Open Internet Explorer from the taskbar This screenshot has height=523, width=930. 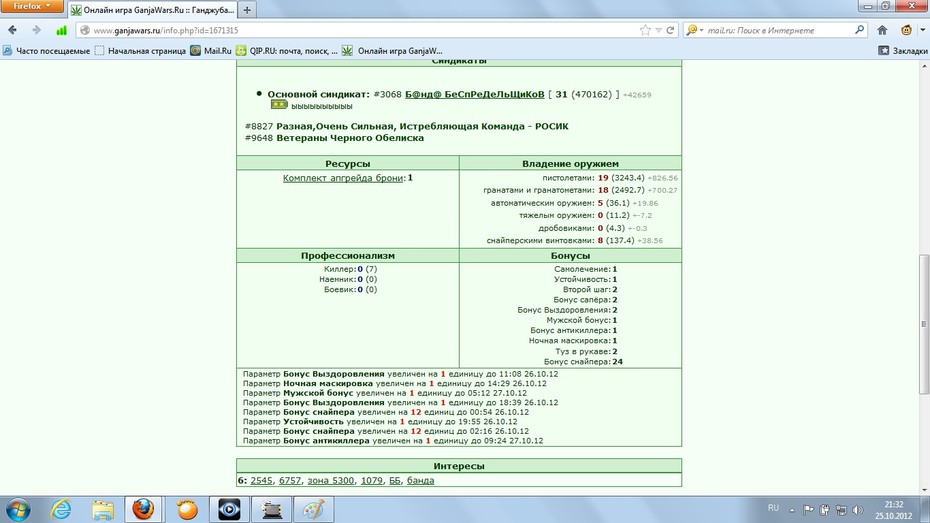pos(61,509)
